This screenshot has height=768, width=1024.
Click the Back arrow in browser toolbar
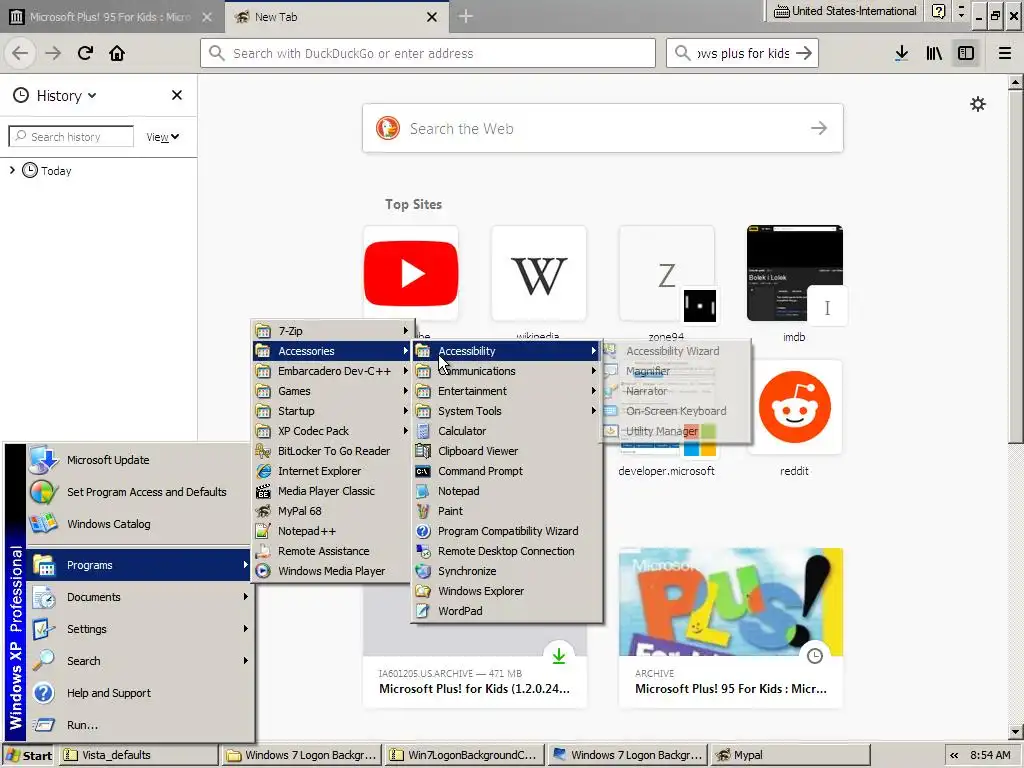pos(20,53)
